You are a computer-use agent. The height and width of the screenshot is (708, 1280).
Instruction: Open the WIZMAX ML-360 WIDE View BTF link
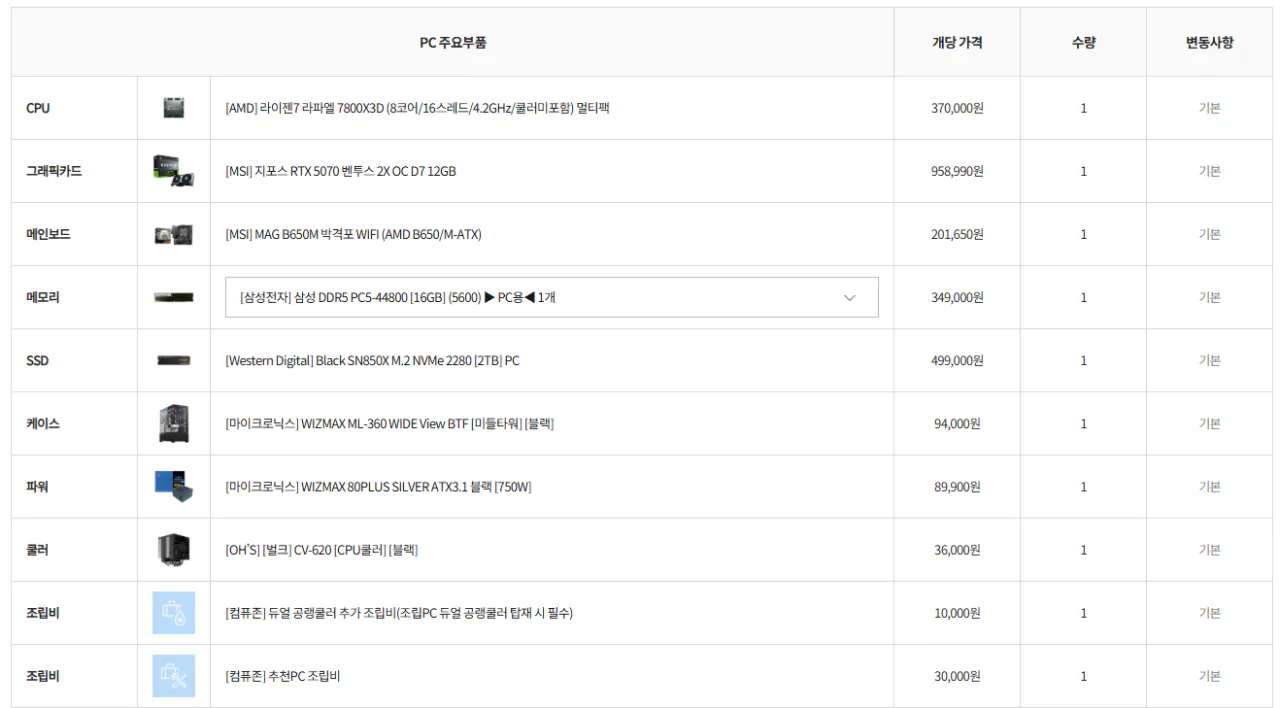(389, 424)
